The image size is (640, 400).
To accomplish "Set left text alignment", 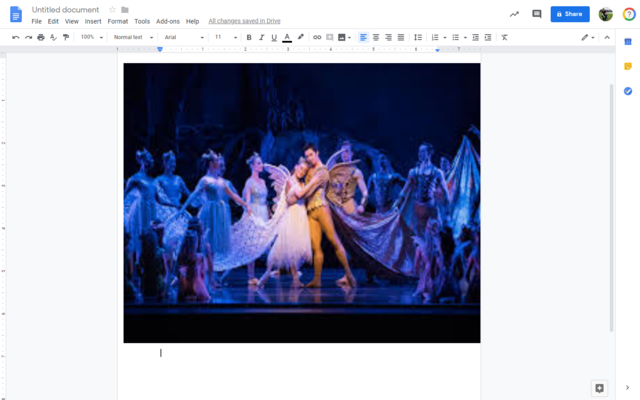I will (363, 37).
